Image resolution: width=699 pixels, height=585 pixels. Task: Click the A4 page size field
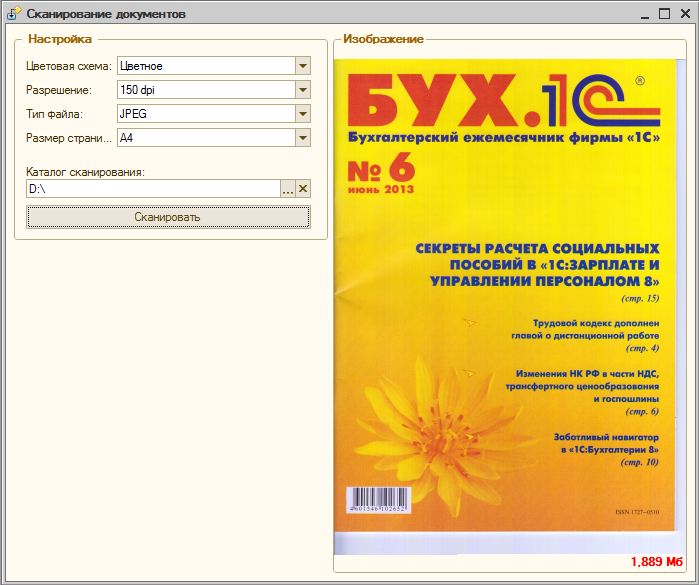206,138
